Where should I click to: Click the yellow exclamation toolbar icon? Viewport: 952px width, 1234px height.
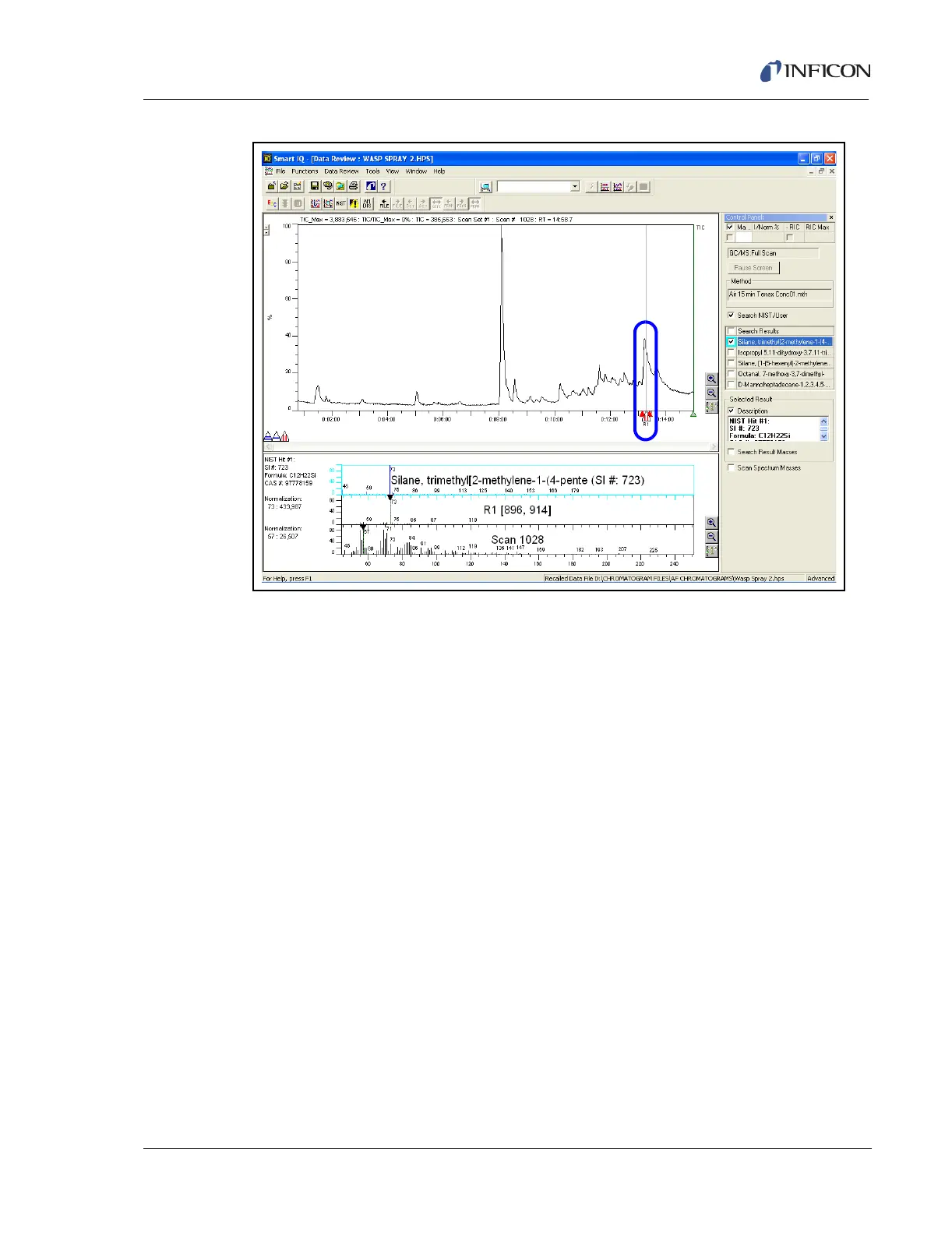[354, 203]
